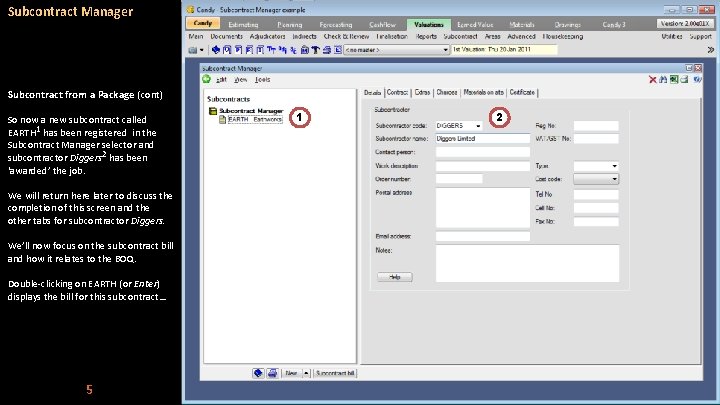Click the printer icon beside the spreadsheet icon
The width and height of the screenshot is (720, 405).
[684, 79]
